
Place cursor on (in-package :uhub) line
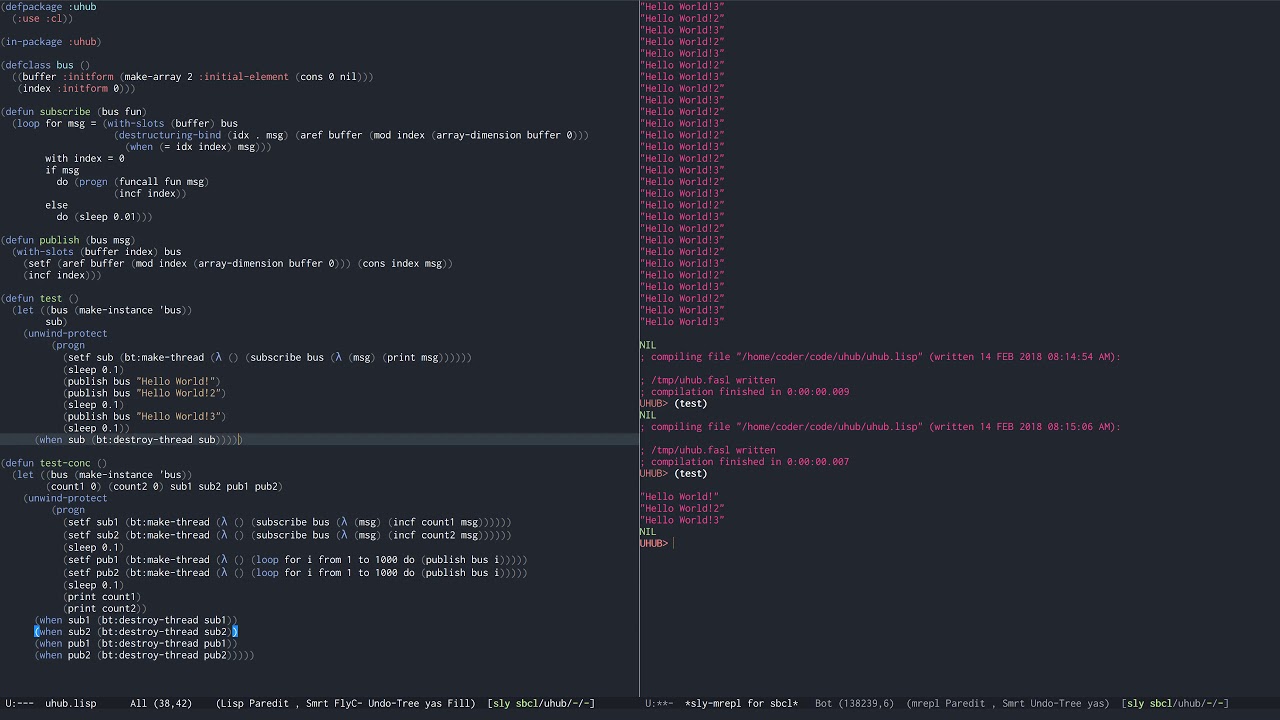coord(51,42)
